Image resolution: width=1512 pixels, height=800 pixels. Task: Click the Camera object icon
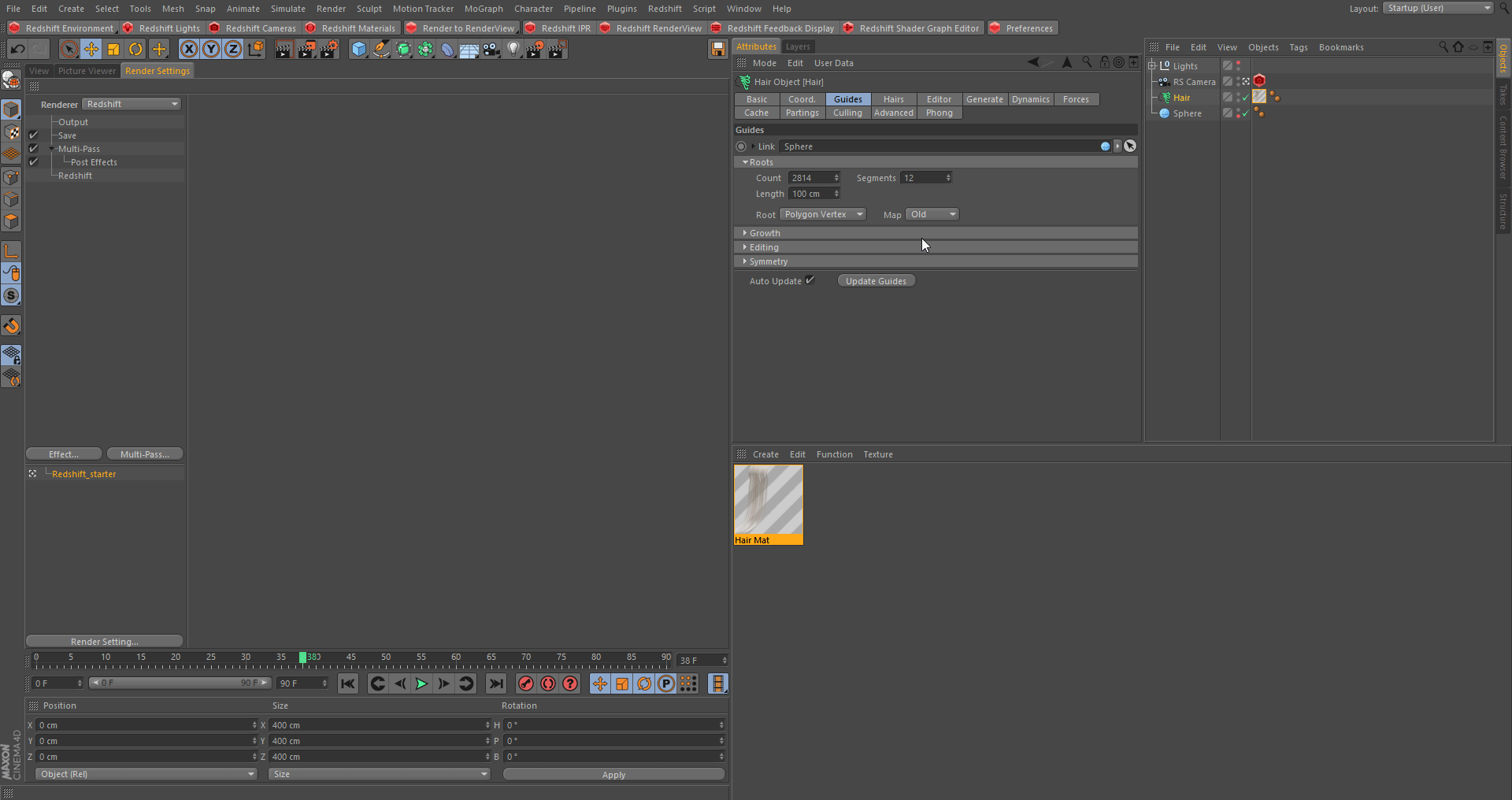tap(491, 50)
